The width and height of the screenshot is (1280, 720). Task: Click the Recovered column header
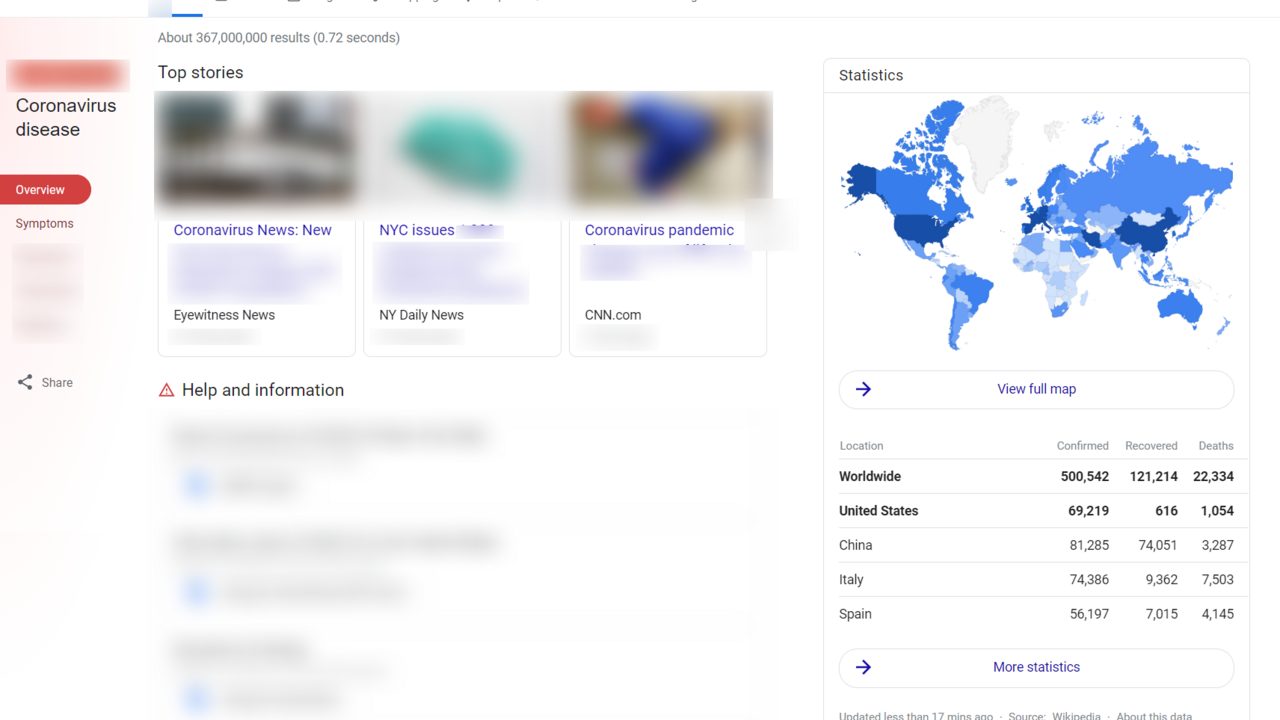1151,446
